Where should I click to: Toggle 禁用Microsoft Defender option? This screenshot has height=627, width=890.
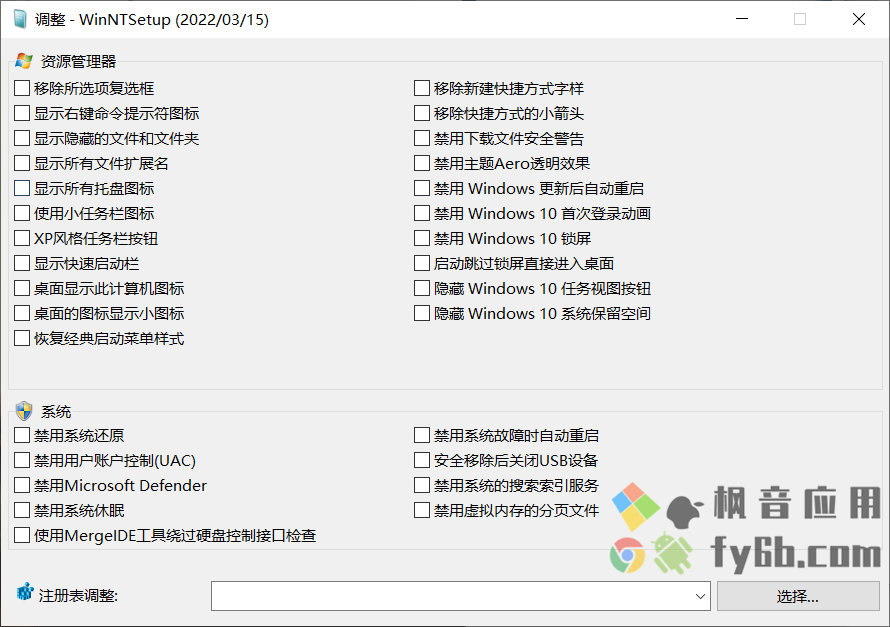[x=22, y=485]
